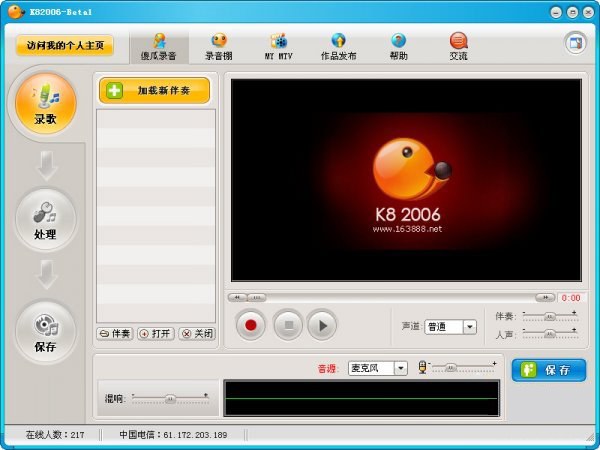Click the empty accompaniment list area
This screenshot has width=600, height=450.
[x=156, y=216]
